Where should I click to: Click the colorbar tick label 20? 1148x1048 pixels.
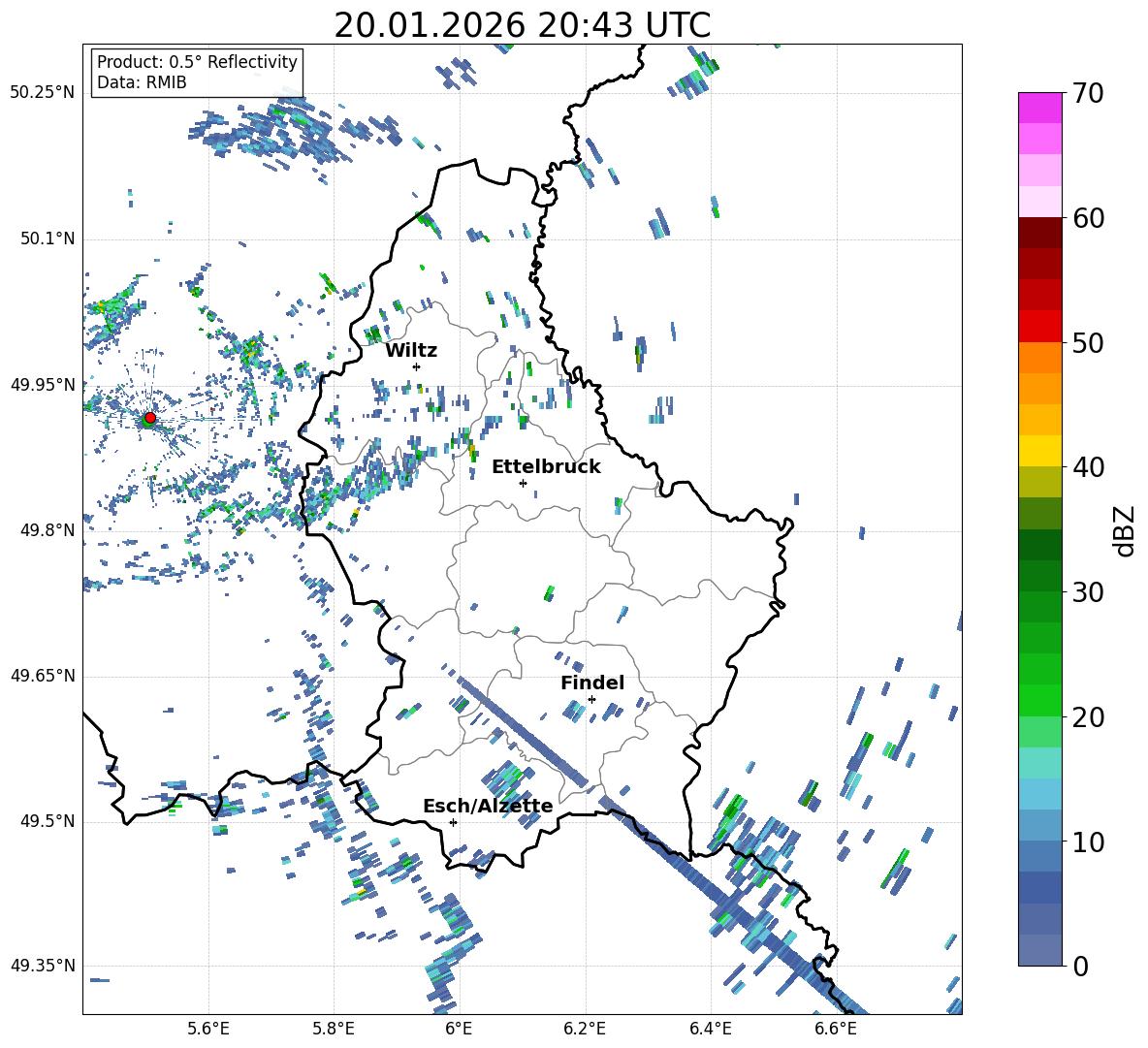[x=1088, y=717]
